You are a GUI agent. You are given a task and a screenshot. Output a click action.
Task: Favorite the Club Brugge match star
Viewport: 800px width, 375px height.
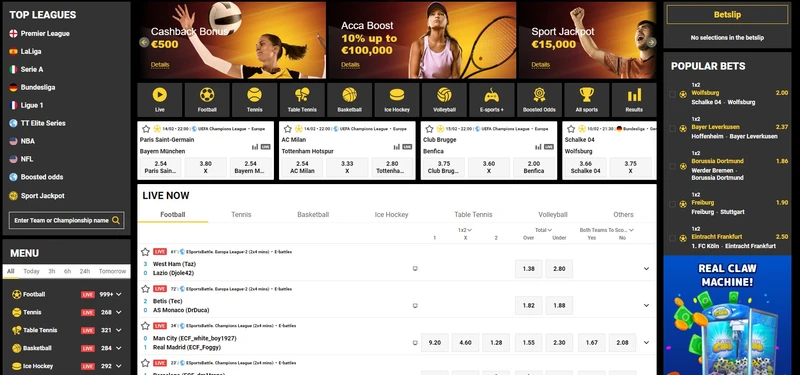[430, 129]
